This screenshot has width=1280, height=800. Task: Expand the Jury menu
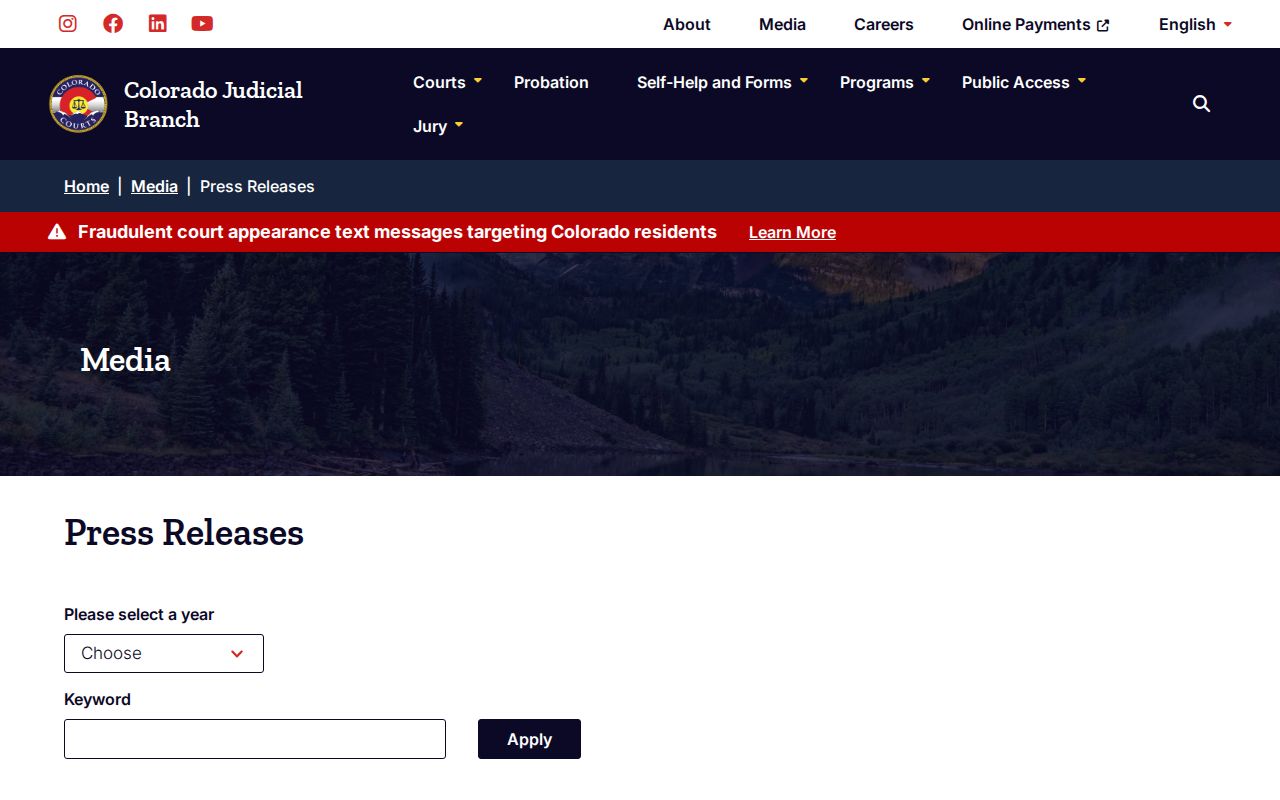[438, 126]
